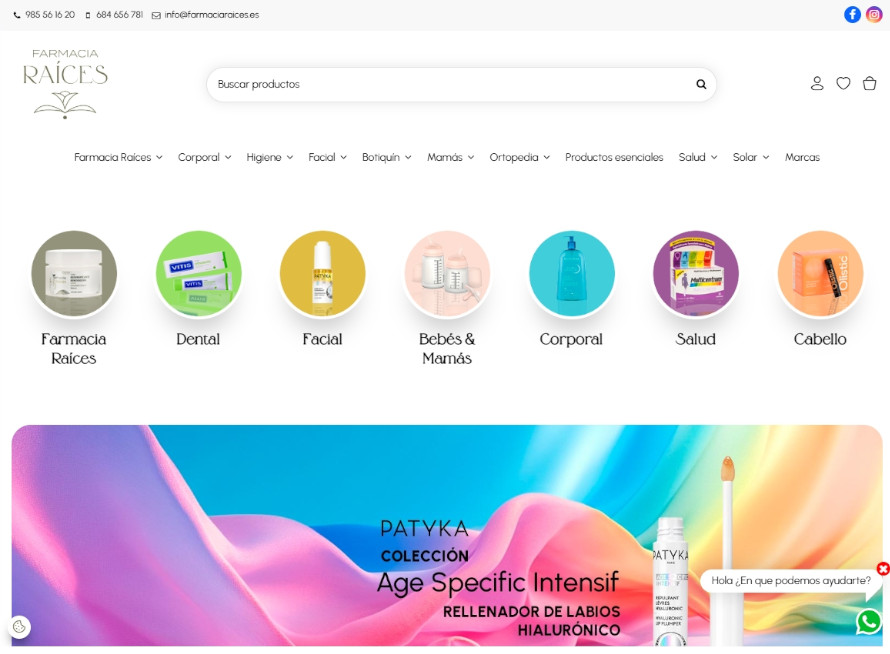This screenshot has height=654, width=890.
Task: Open the Patyka Age Specific Intensif banner
Action: 446,535
